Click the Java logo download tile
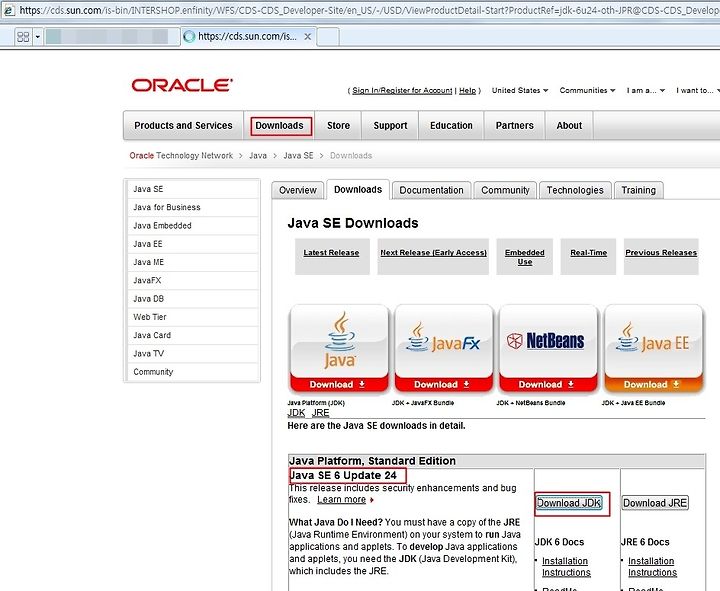 339,340
